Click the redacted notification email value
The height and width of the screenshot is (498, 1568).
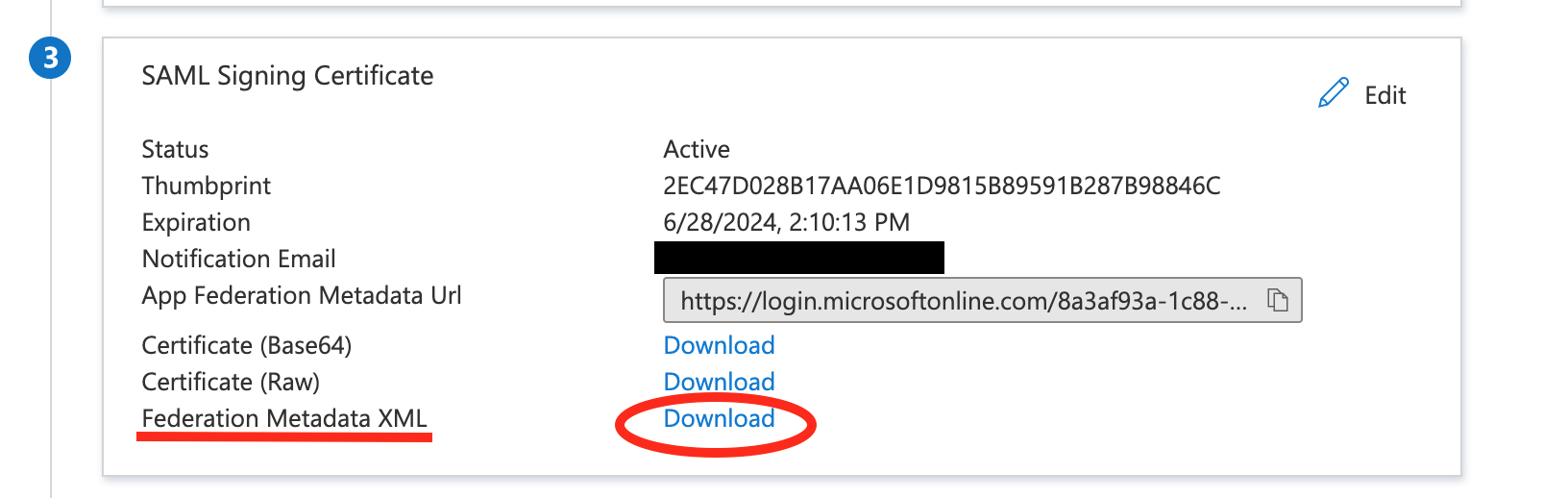tap(798, 258)
